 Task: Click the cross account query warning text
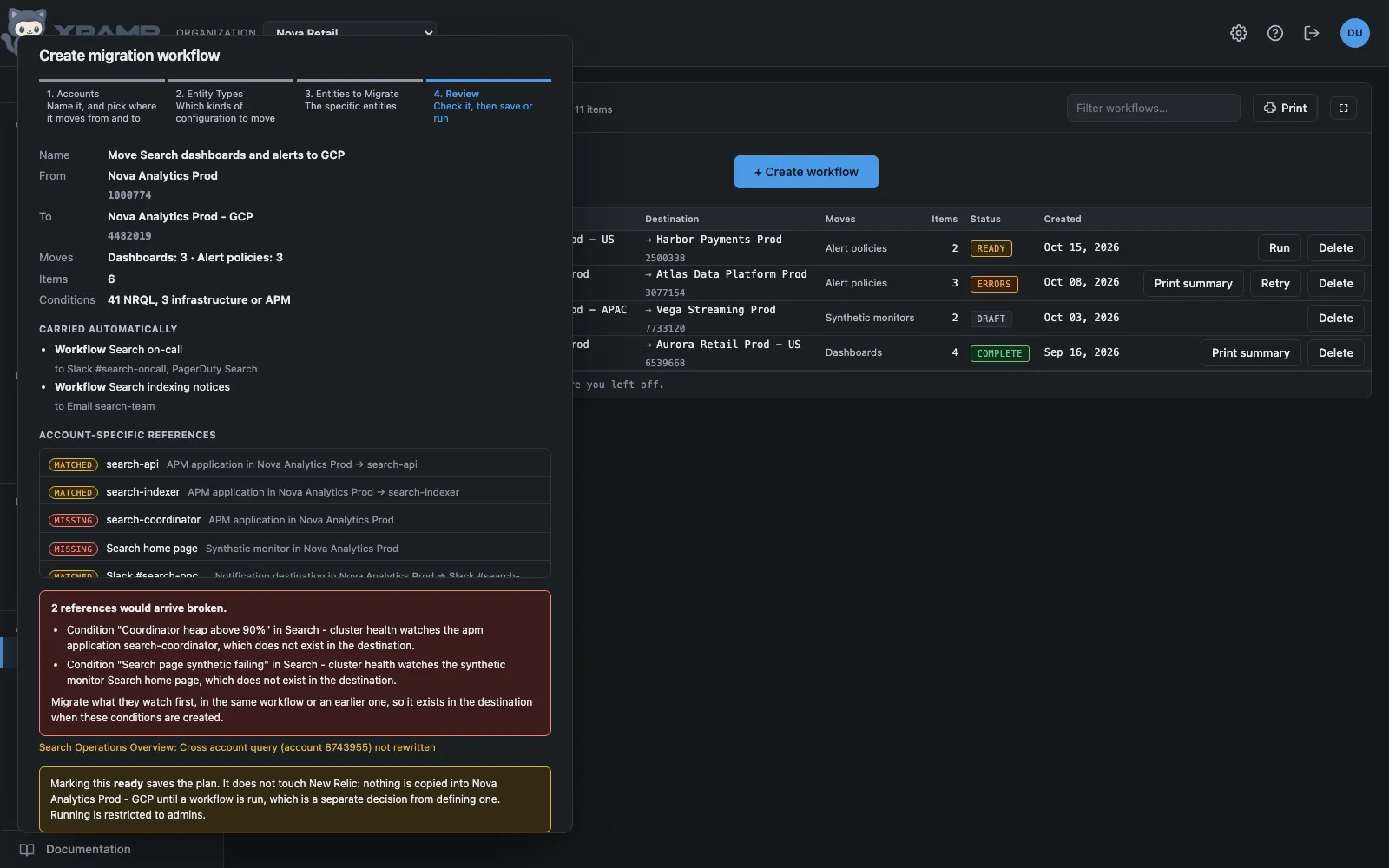click(x=237, y=747)
